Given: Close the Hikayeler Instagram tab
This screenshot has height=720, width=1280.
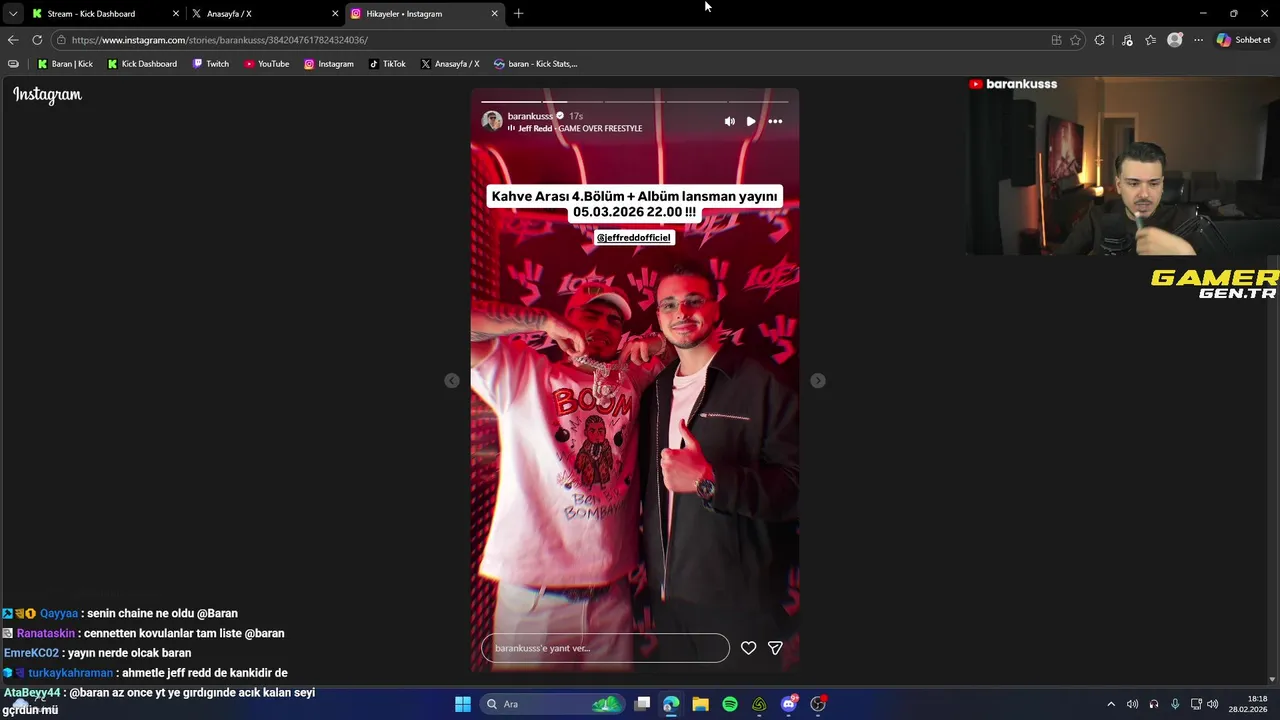Looking at the screenshot, I should tap(494, 14).
